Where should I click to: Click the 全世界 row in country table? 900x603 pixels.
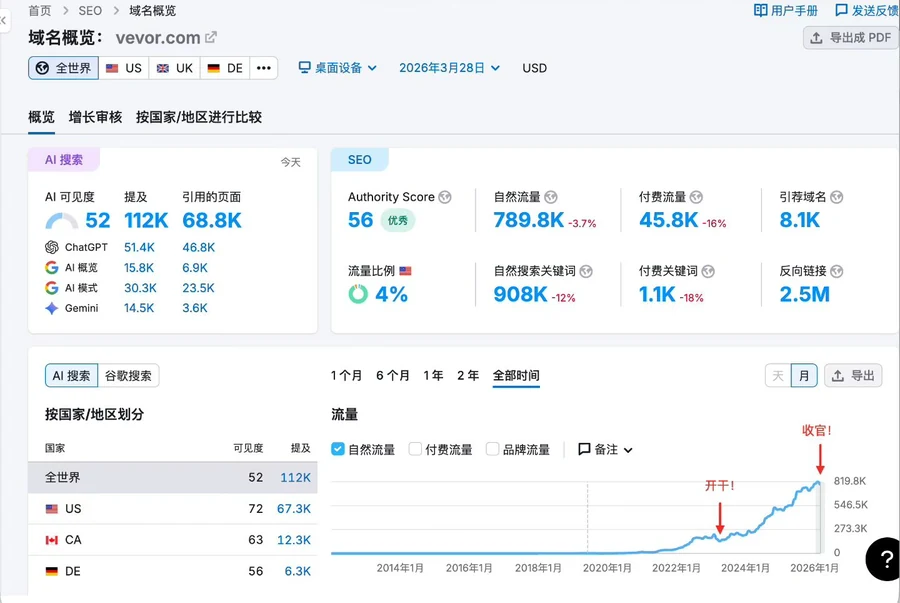point(173,477)
